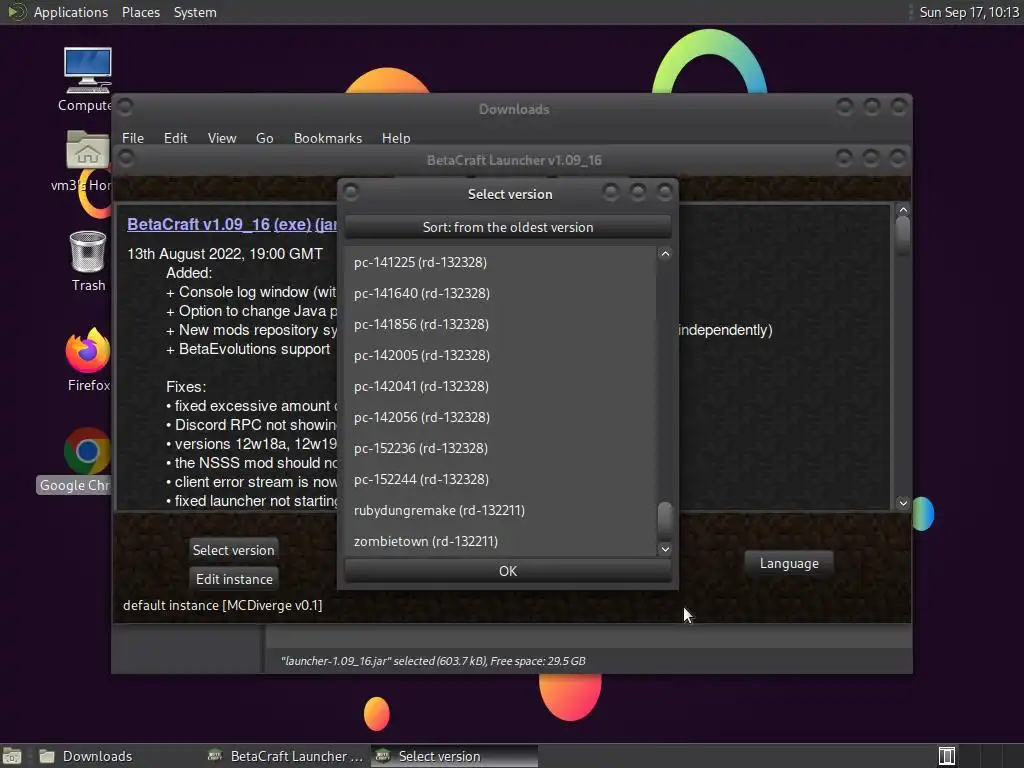Open Edit menu in Downloads window
Image resolution: width=1024 pixels, height=768 pixels.
click(175, 138)
